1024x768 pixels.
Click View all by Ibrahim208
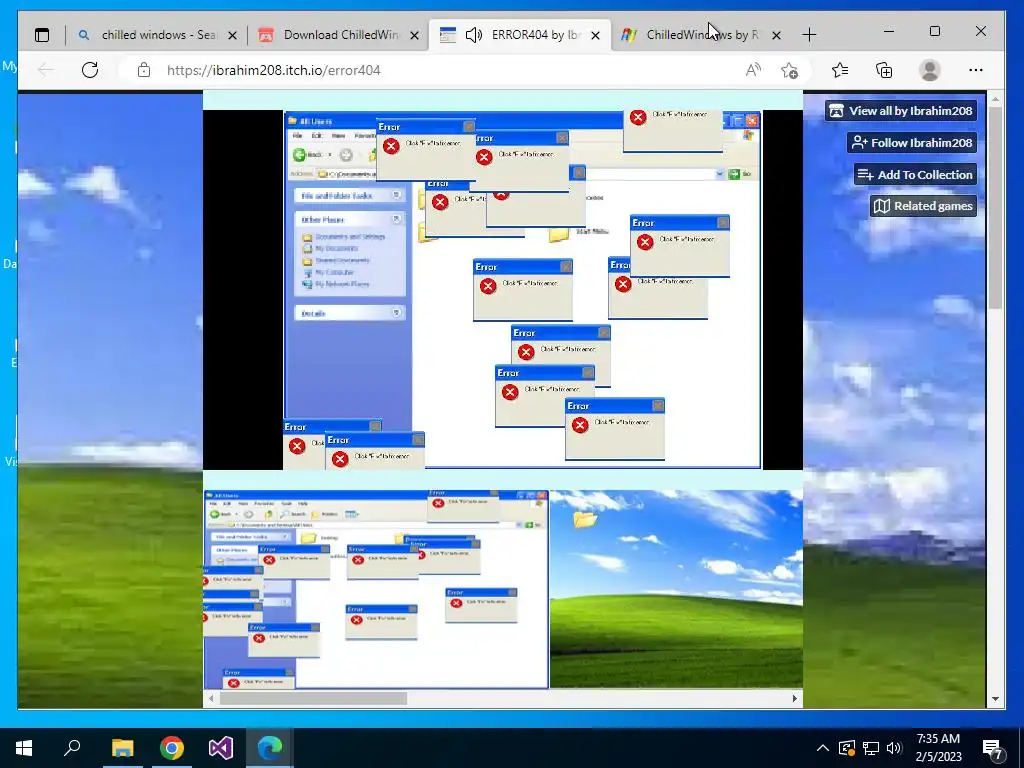pyautogui.click(x=901, y=111)
